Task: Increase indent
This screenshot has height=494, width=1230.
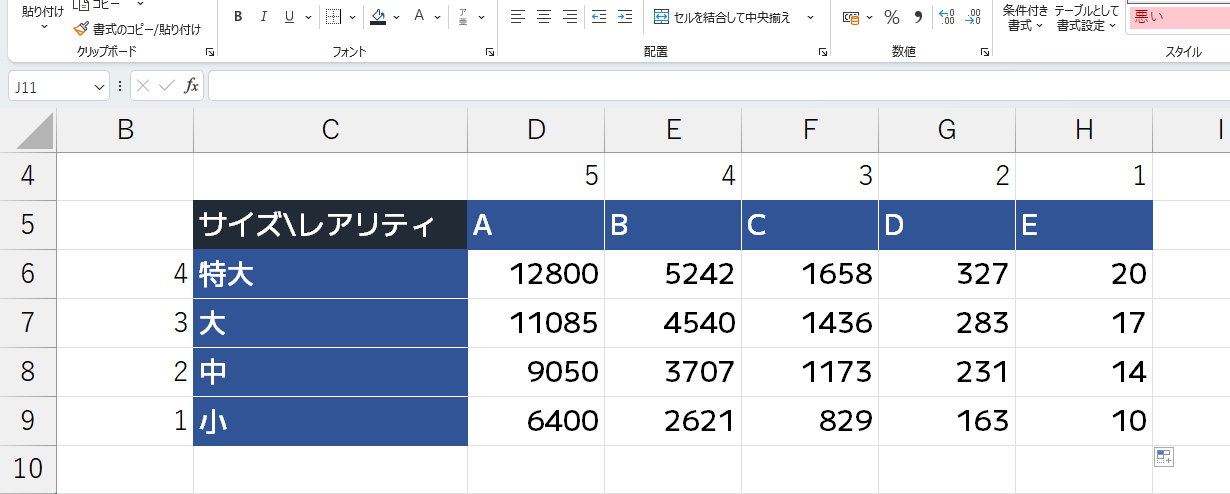Action: (625, 16)
